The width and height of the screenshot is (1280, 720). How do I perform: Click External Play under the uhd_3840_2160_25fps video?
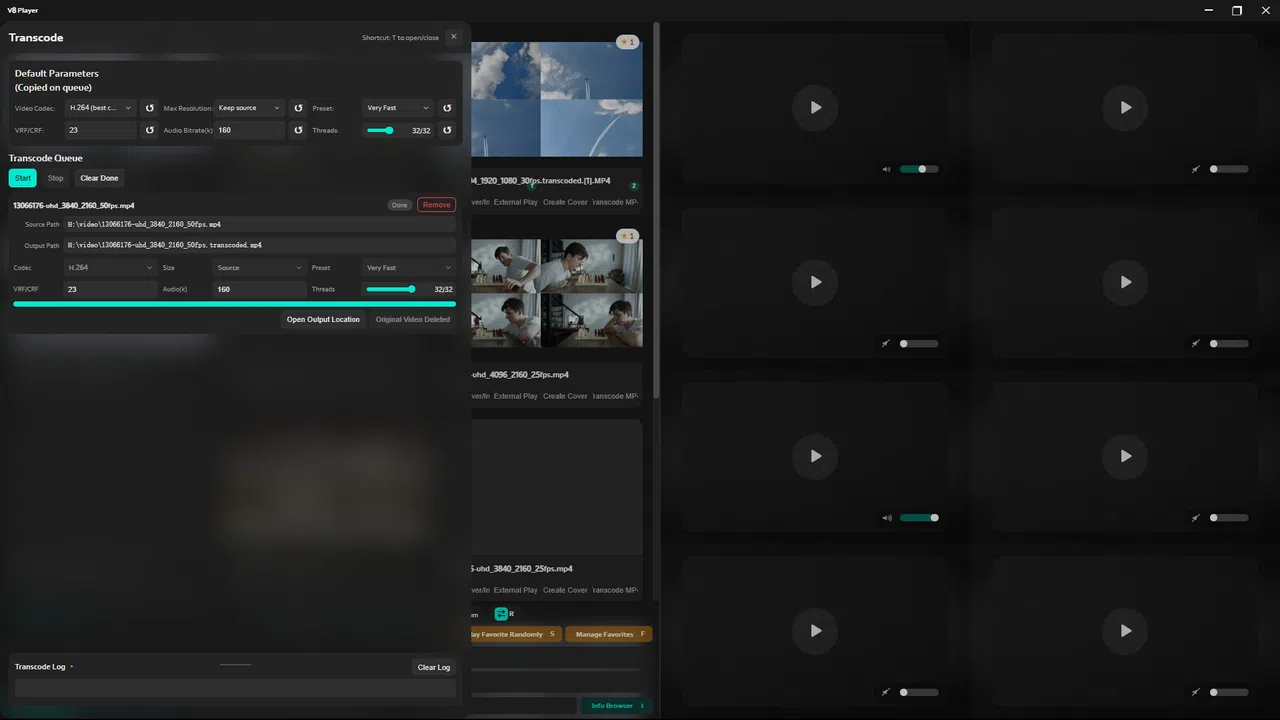515,590
